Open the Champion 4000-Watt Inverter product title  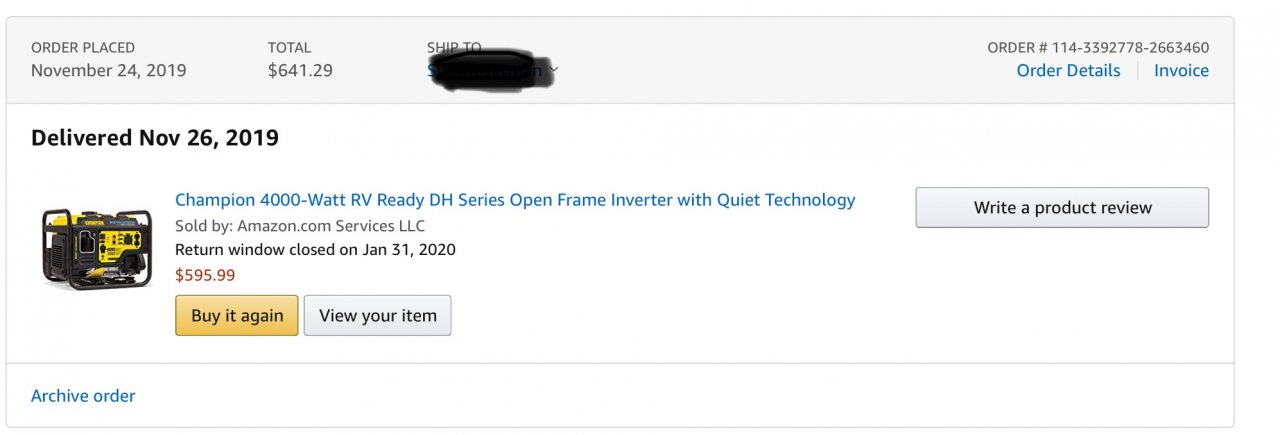coord(515,200)
